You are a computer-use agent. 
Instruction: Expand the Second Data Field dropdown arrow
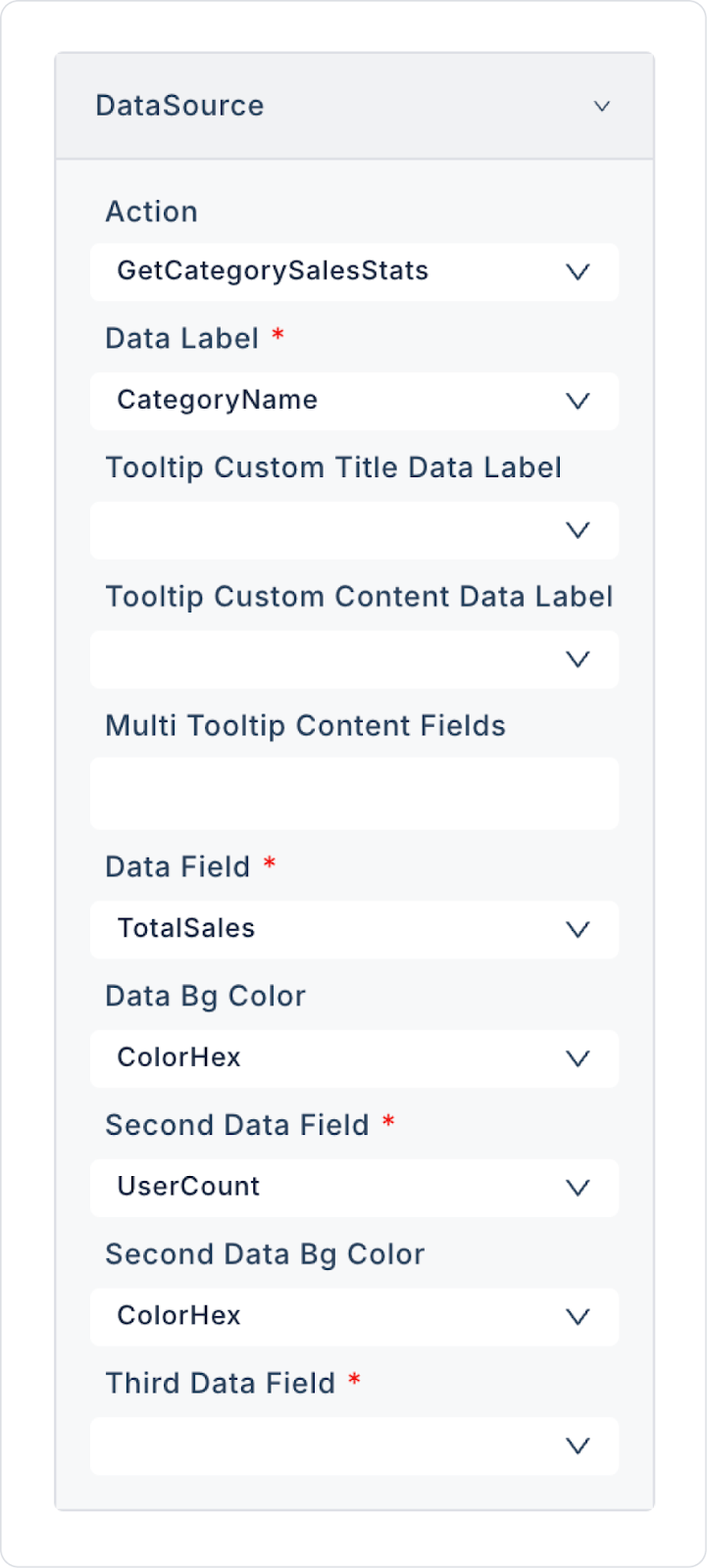click(x=578, y=1188)
